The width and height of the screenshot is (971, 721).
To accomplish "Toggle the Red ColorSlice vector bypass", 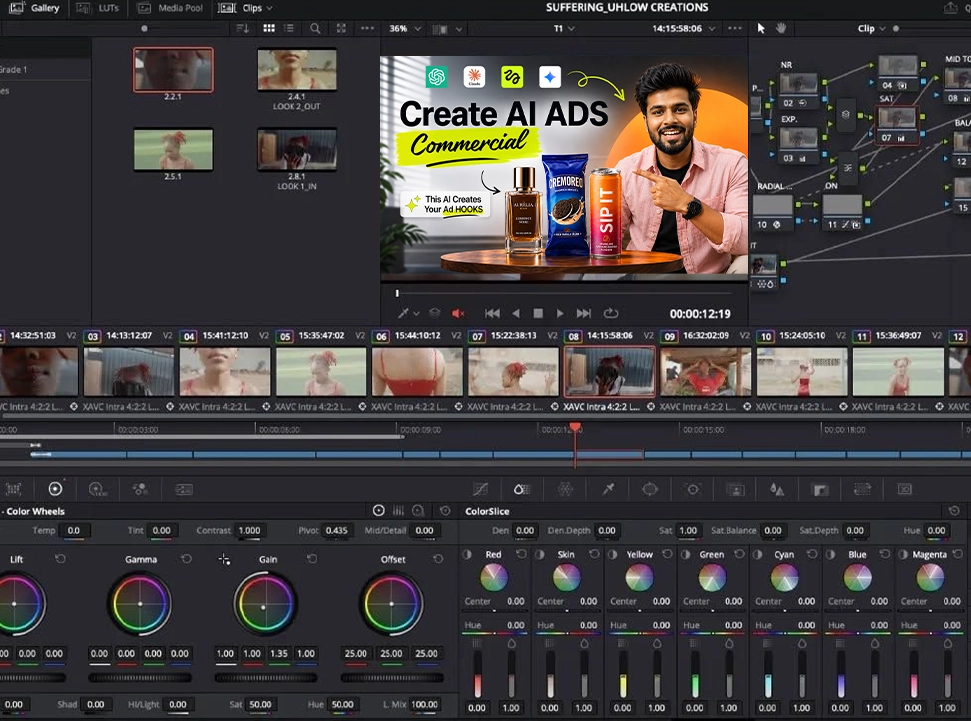I will 468,554.
